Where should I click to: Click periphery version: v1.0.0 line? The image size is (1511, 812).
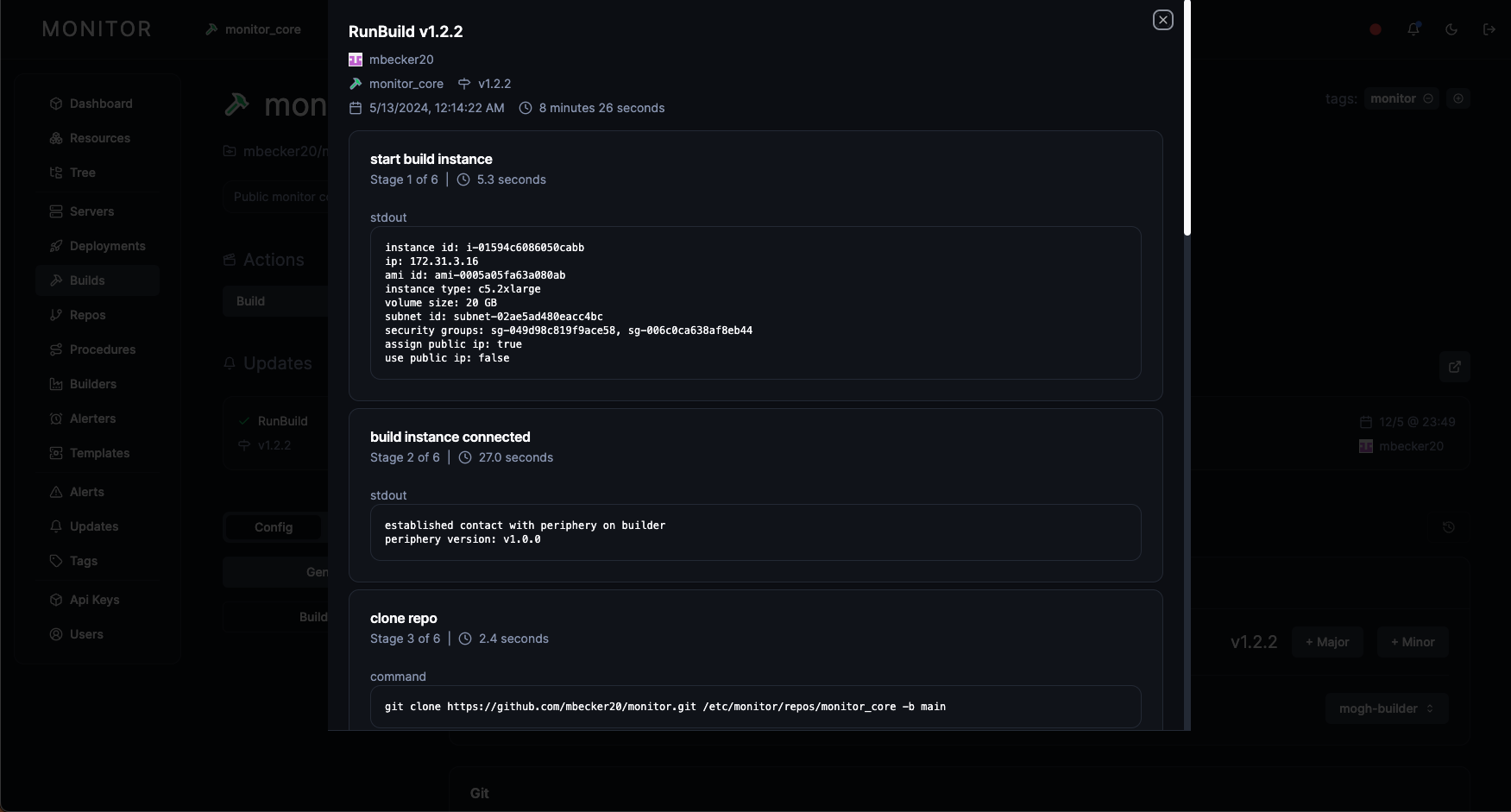pyautogui.click(x=463, y=539)
